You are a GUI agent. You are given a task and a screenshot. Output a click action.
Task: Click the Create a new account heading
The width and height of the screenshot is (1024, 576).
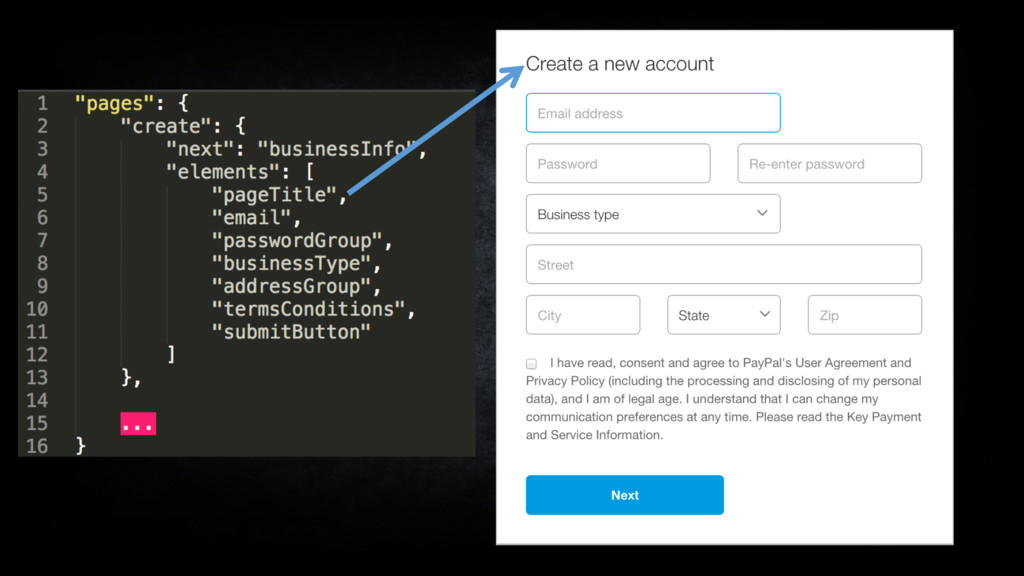[620, 64]
